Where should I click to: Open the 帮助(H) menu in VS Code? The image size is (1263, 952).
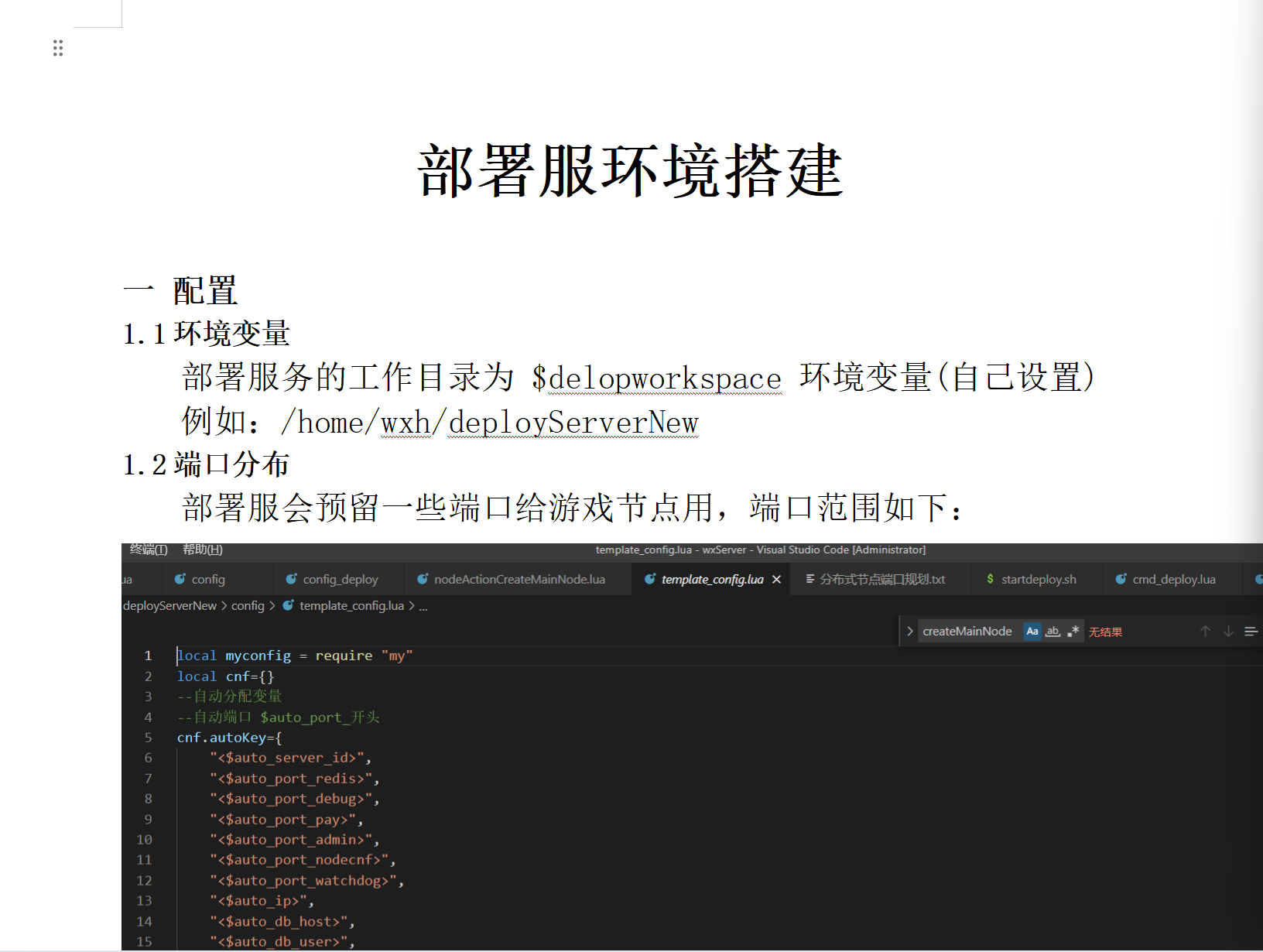click(x=203, y=550)
